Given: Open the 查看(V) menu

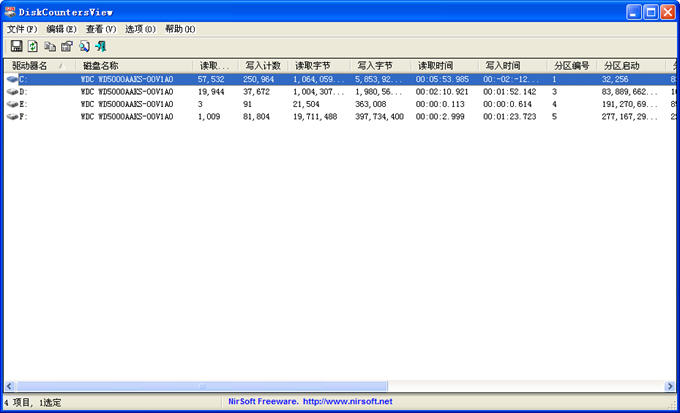Looking at the screenshot, I should point(101,29).
